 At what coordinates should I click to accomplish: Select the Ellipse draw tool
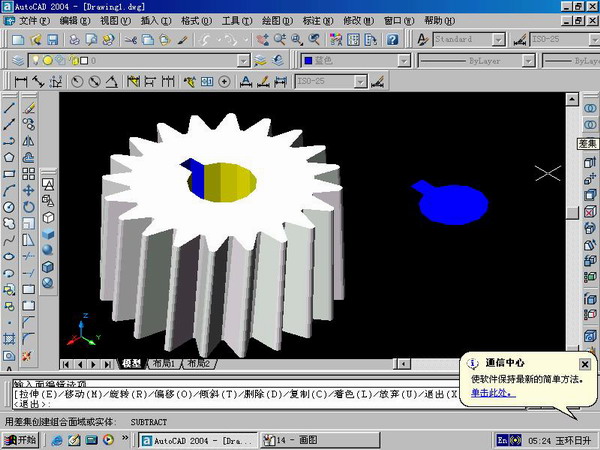click(x=9, y=257)
